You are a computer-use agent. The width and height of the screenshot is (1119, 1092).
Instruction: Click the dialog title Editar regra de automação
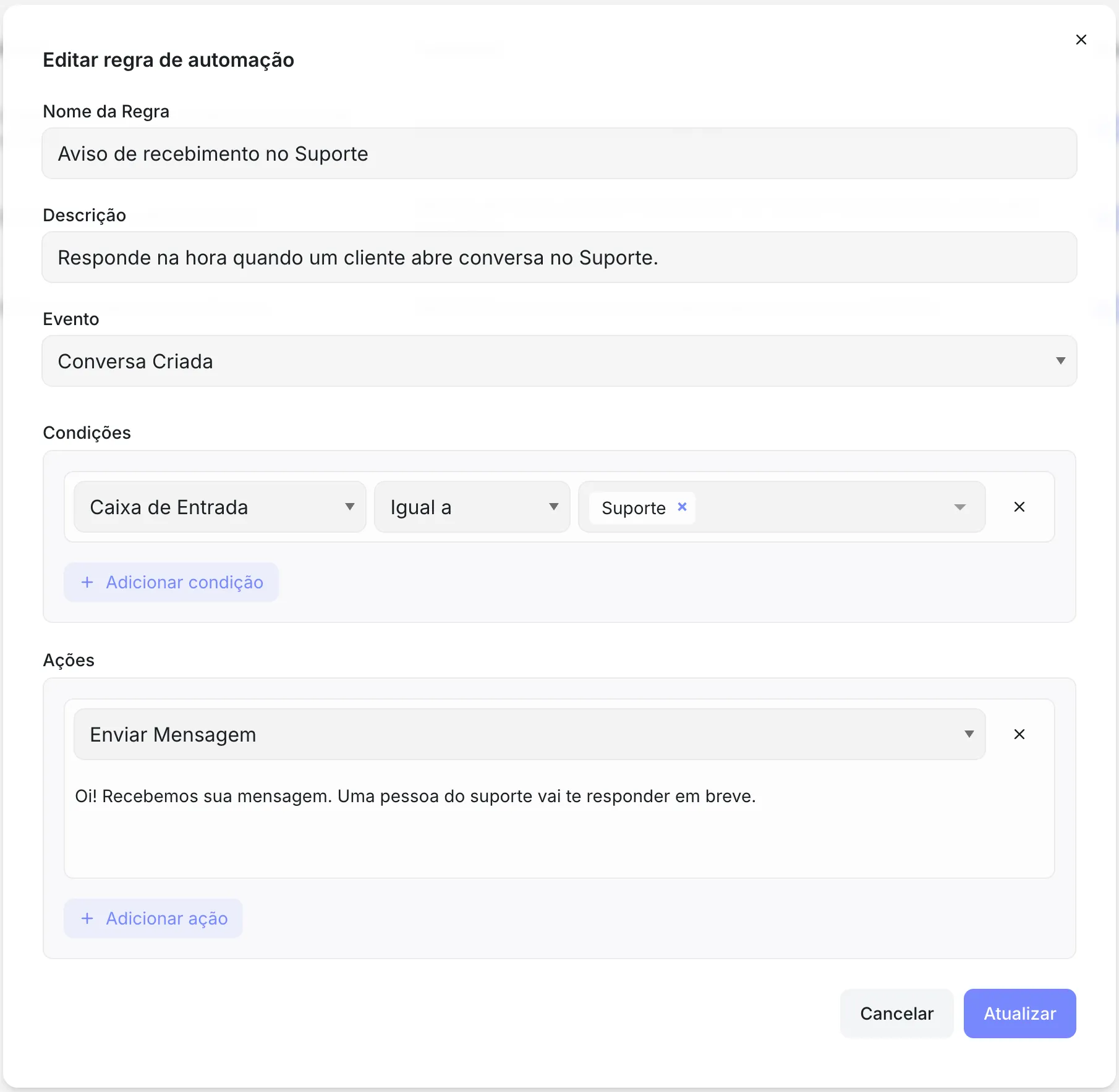[x=168, y=60]
